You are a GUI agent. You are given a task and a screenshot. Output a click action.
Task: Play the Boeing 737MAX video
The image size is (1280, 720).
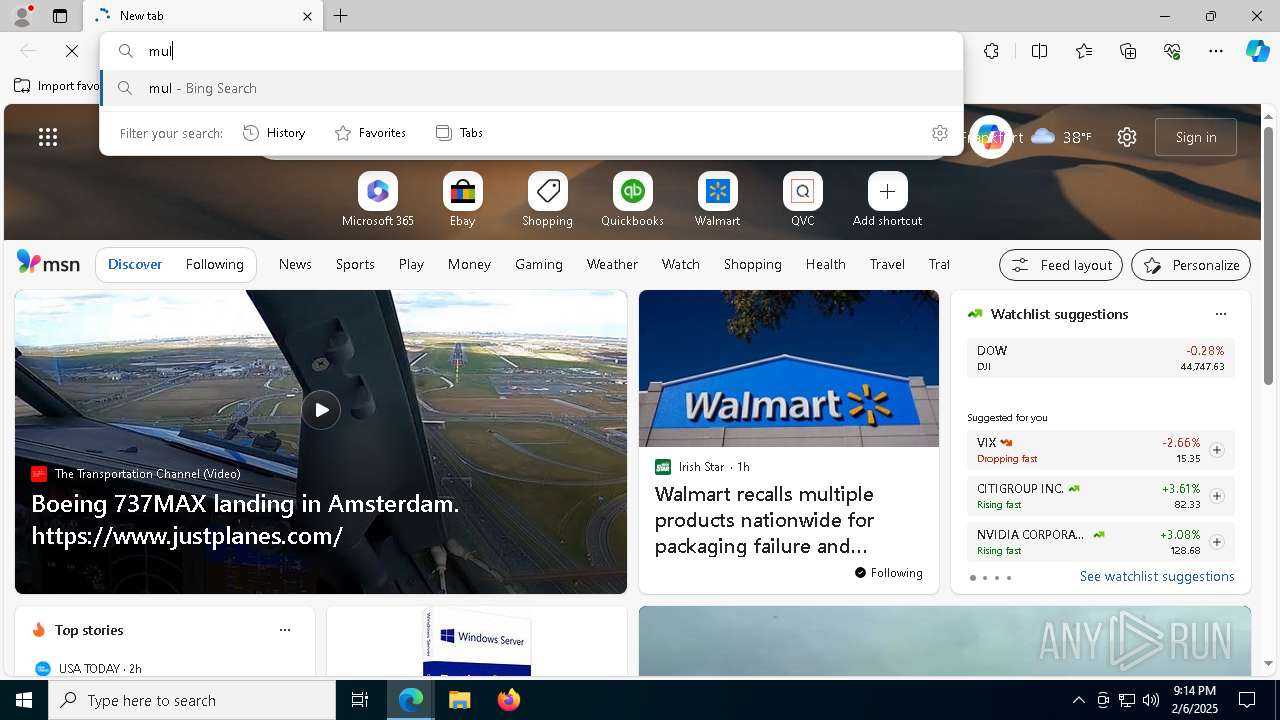click(321, 410)
